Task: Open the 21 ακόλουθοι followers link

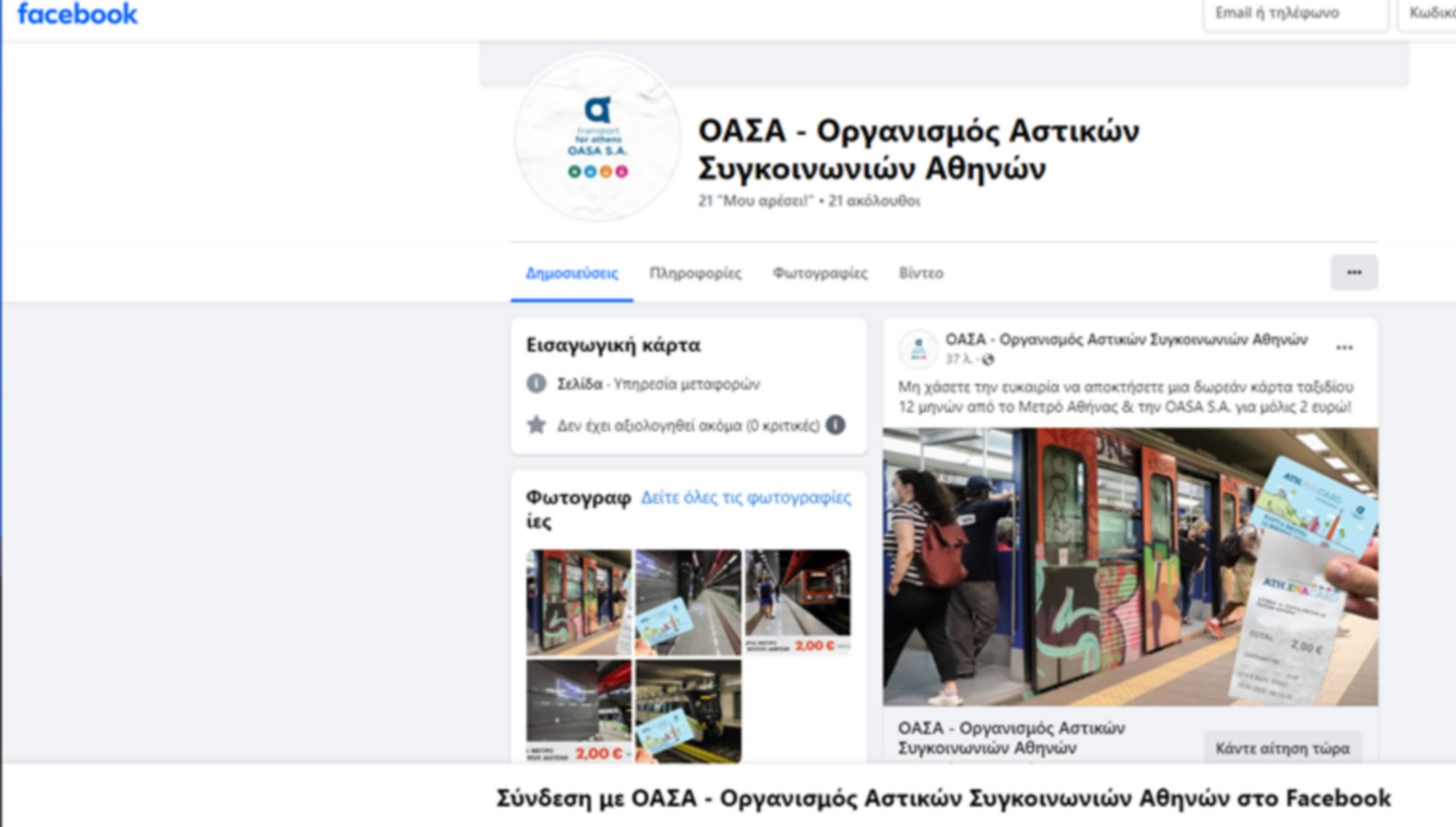Action: [873, 202]
